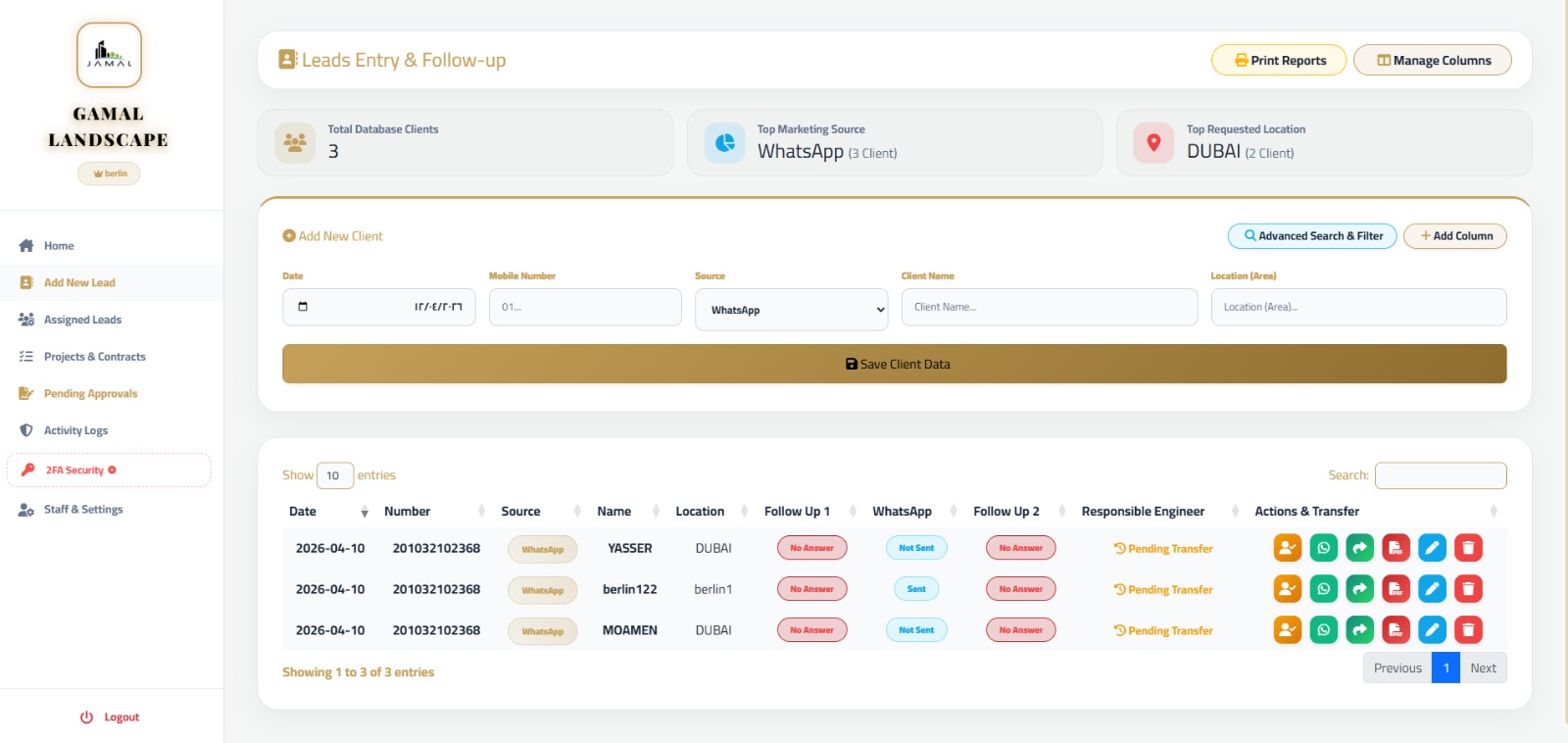
Task: Open Advanced Search & Filter
Action: [1312, 236]
